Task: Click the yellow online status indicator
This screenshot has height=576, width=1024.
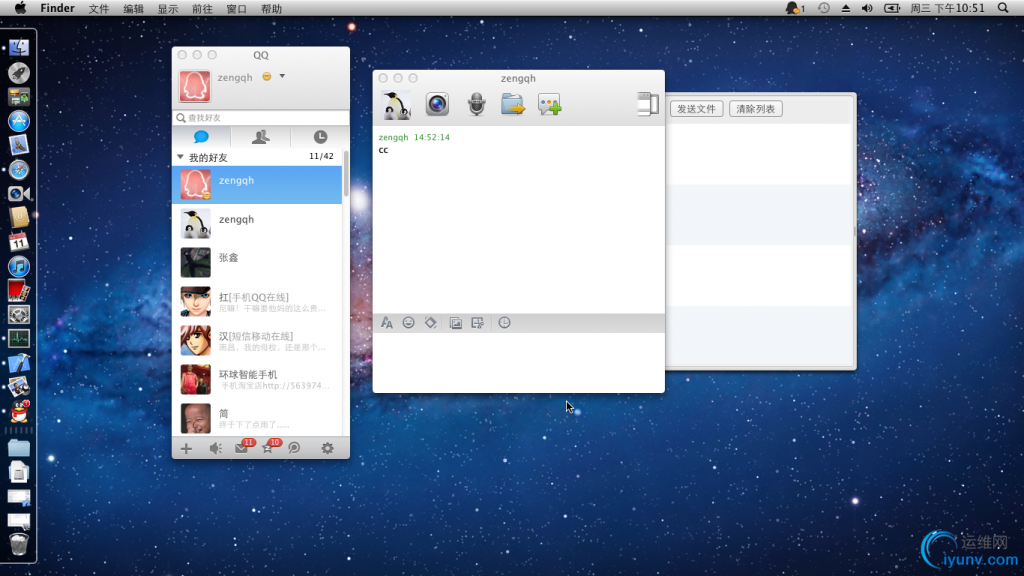Action: pos(266,76)
